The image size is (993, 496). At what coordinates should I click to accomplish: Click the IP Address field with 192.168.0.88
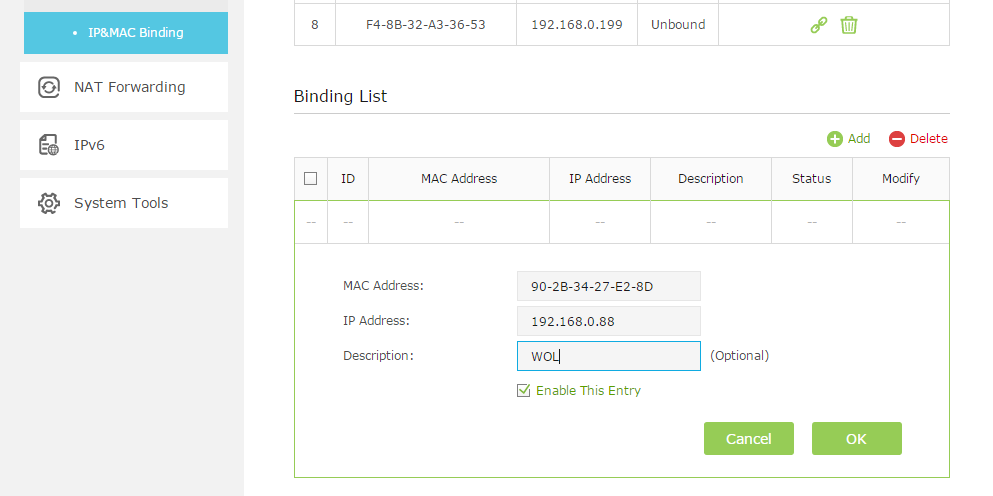click(x=609, y=321)
